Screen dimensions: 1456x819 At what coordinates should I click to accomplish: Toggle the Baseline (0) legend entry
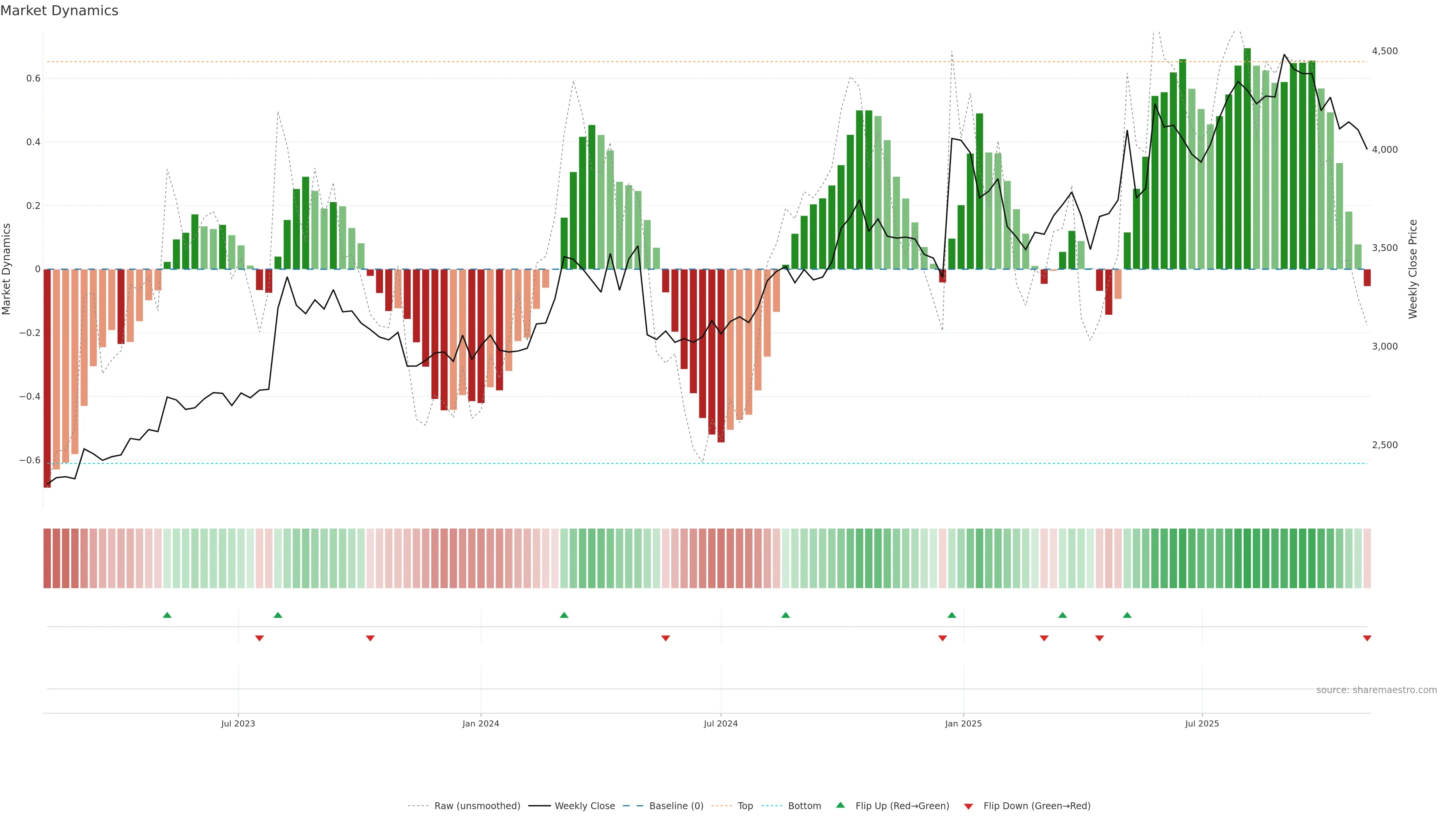(x=676, y=806)
